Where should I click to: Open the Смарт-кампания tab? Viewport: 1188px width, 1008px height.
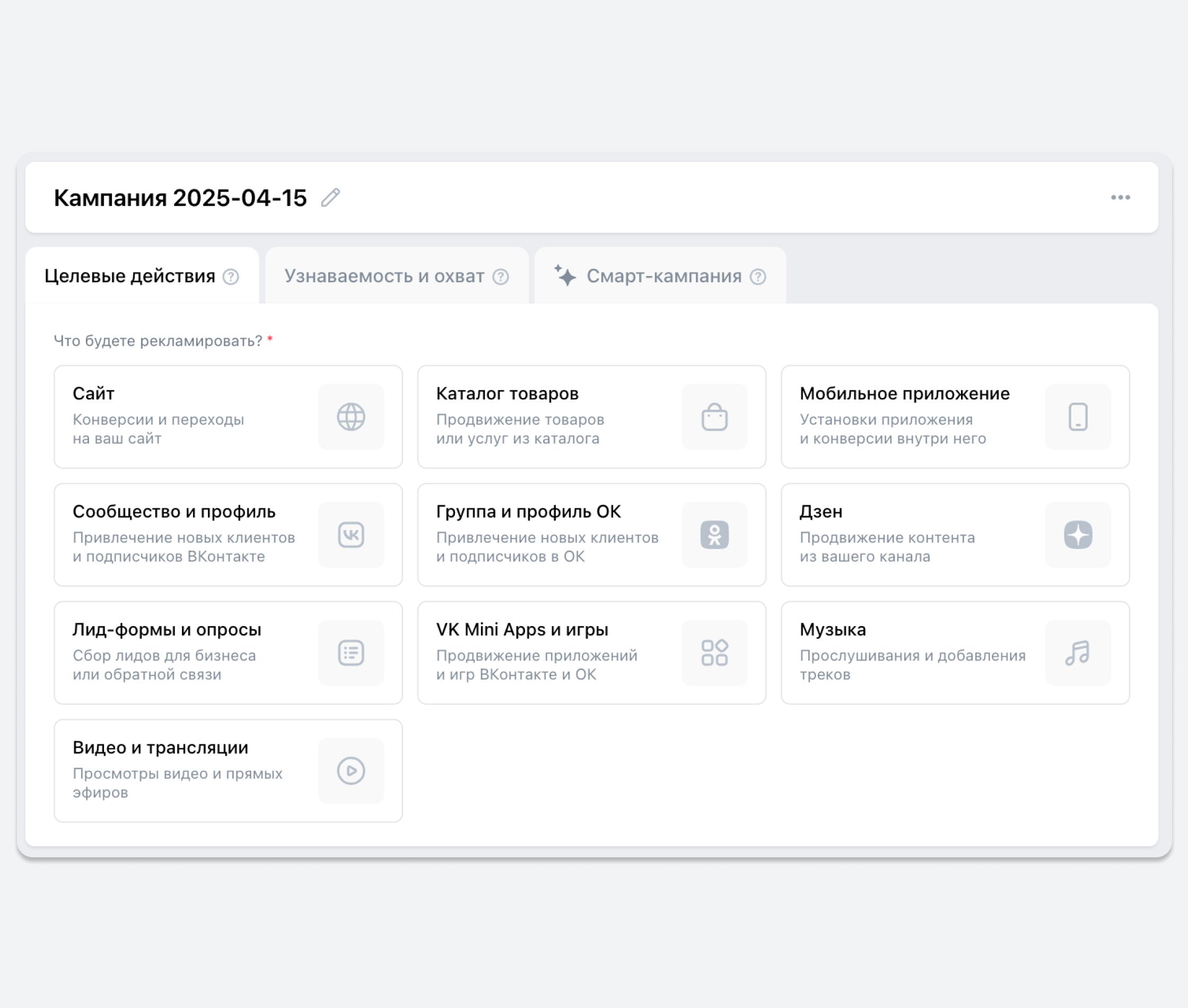[663, 276]
